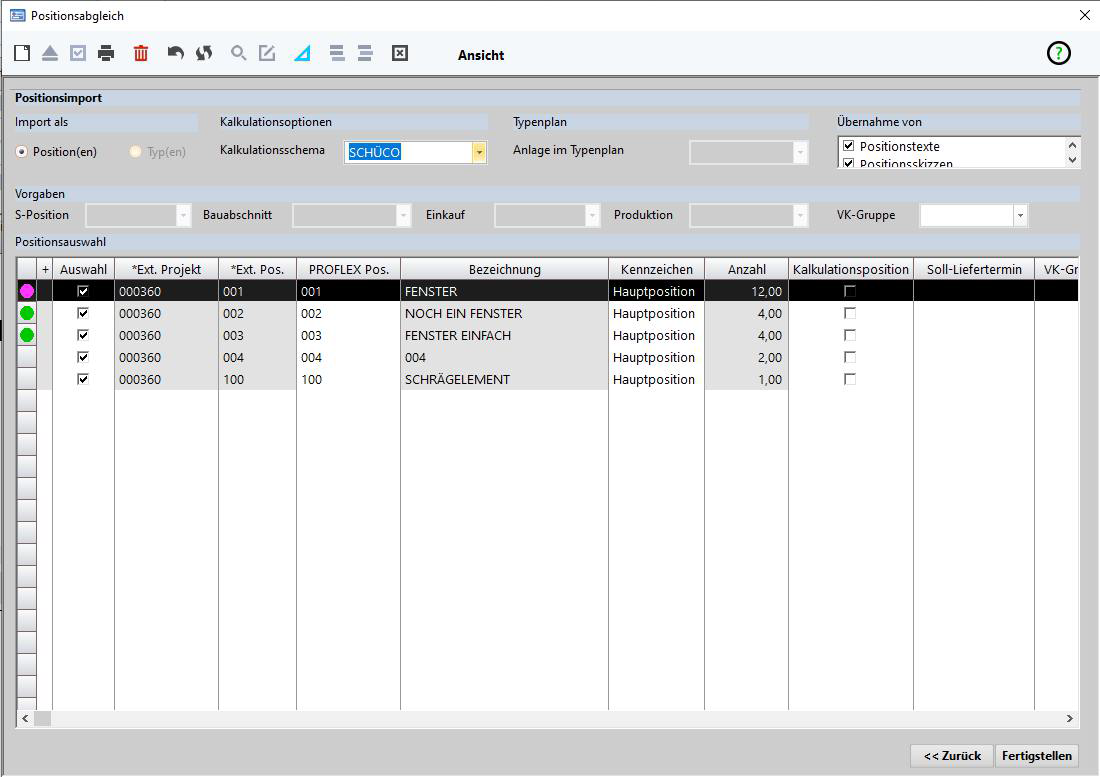The width and height of the screenshot is (1100, 777).
Task: Click the Fertigstellen button
Action: (x=1037, y=755)
